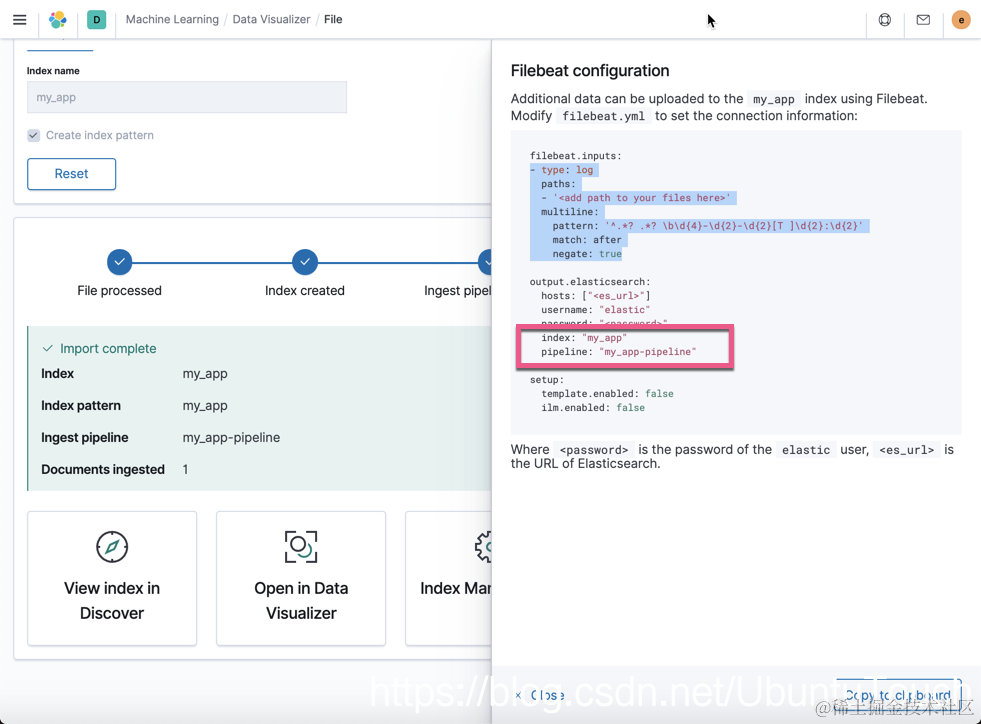981x724 pixels.
Task: Open the green D space selector
Action: 96,19
